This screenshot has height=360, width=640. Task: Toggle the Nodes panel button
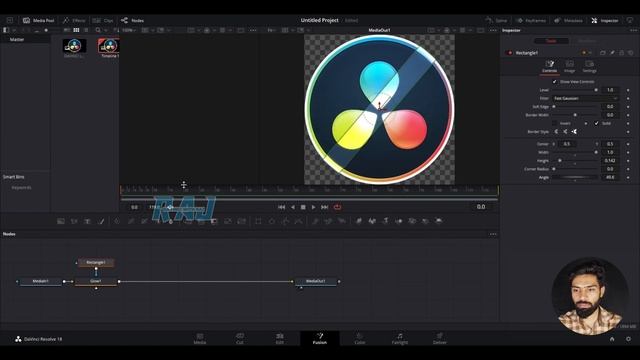(x=132, y=20)
